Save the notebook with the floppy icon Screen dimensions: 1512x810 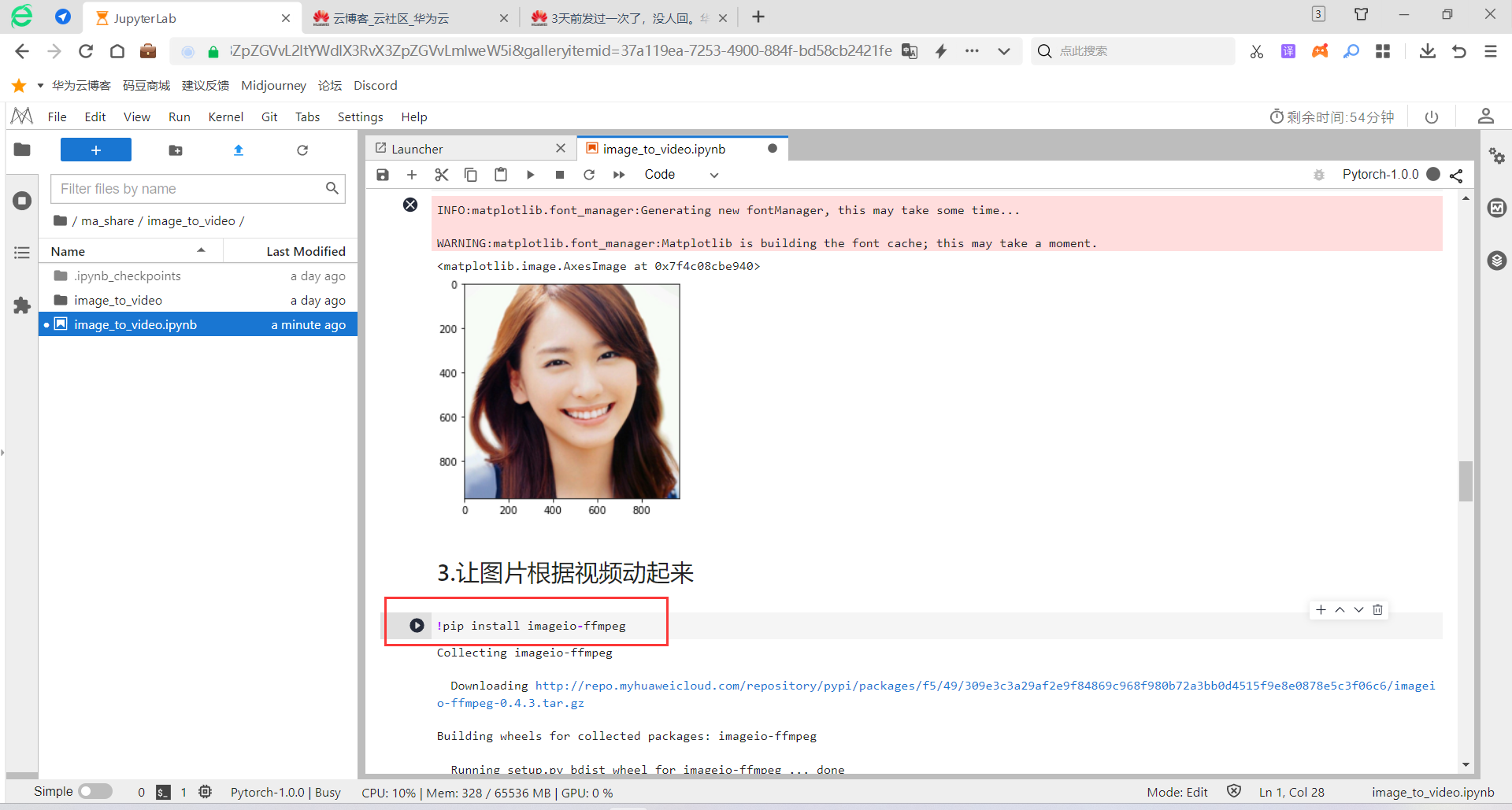click(383, 175)
